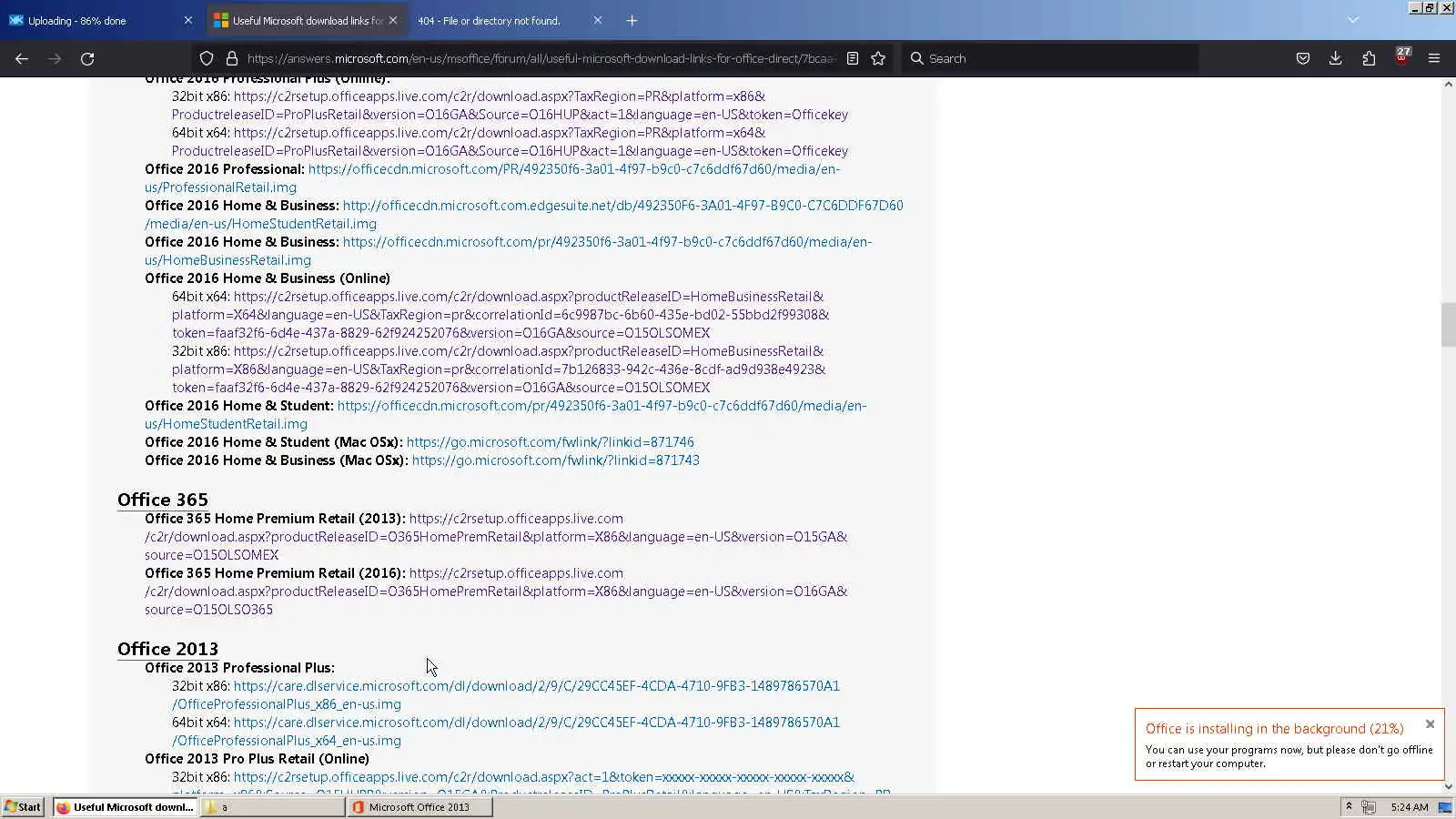Open Office 2013 Professional Plus 32bit x86 link
This screenshot has height=819, width=1456.
click(x=506, y=695)
